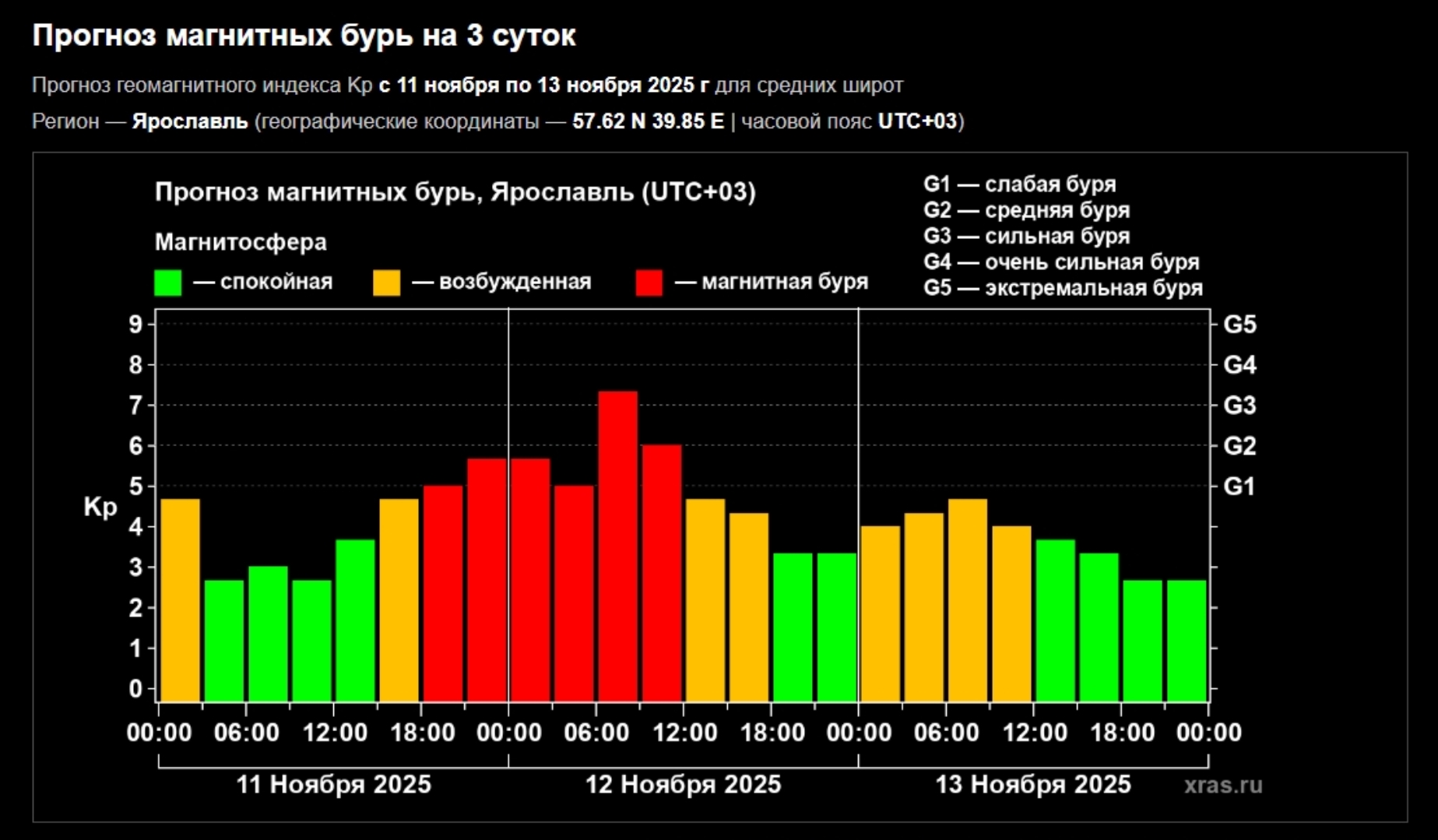Click the "12 Ноября 2025" date label
Screen dimensions: 1438x840
[683, 784]
